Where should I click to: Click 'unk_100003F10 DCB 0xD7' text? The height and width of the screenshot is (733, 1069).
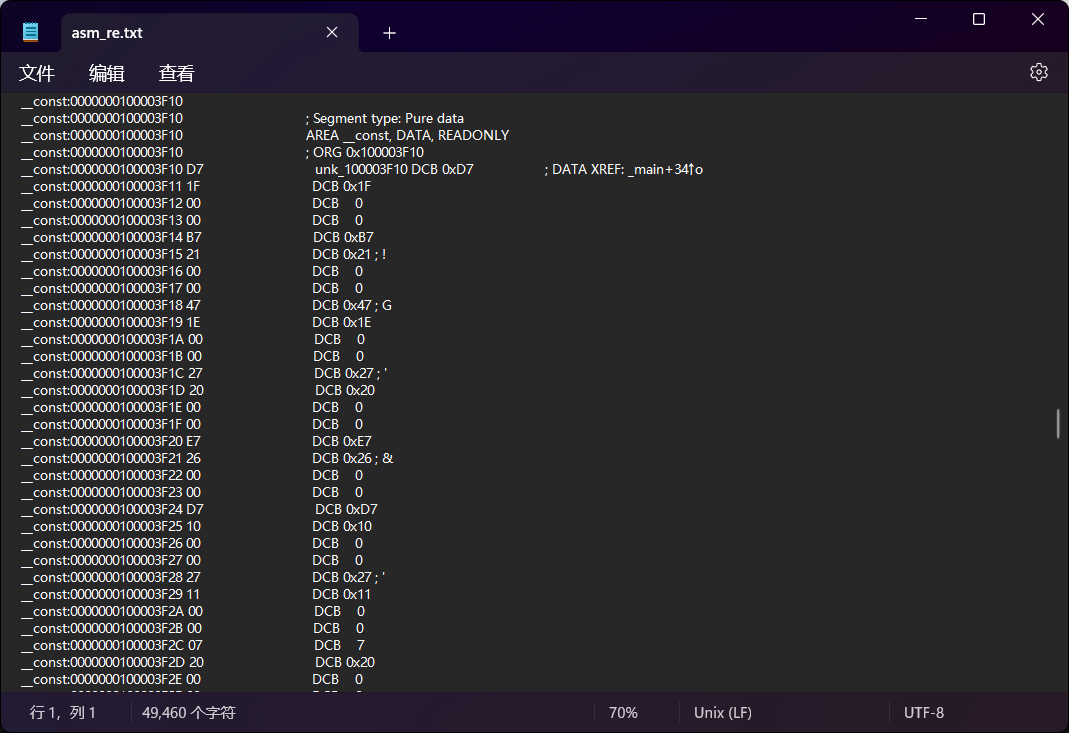tap(394, 169)
